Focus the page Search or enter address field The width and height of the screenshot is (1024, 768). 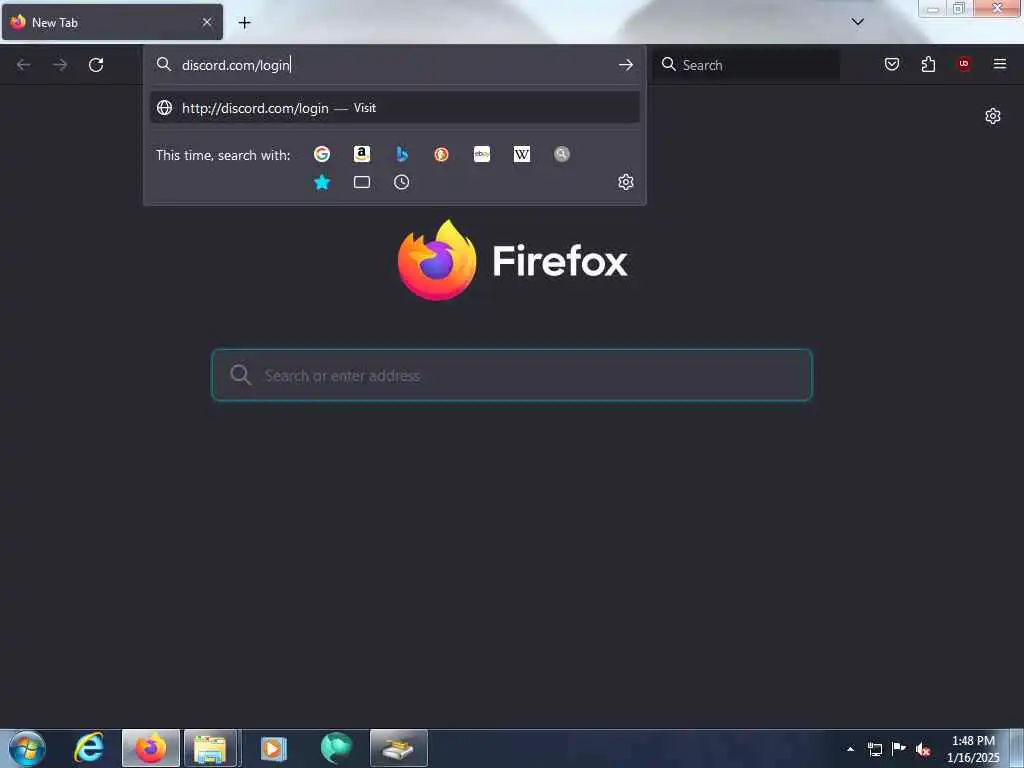[x=512, y=376]
